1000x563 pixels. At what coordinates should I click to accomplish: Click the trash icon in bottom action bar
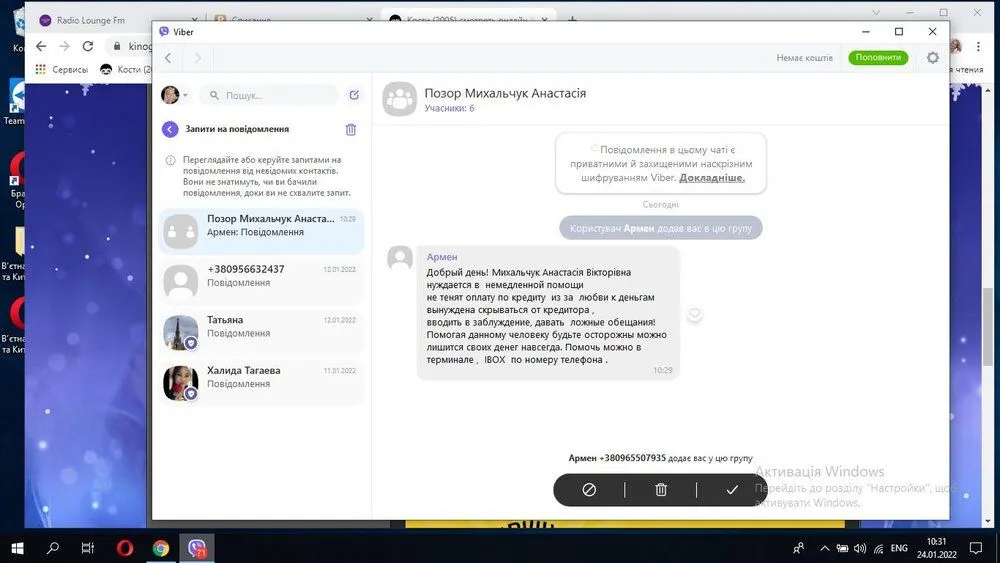[x=661, y=490]
